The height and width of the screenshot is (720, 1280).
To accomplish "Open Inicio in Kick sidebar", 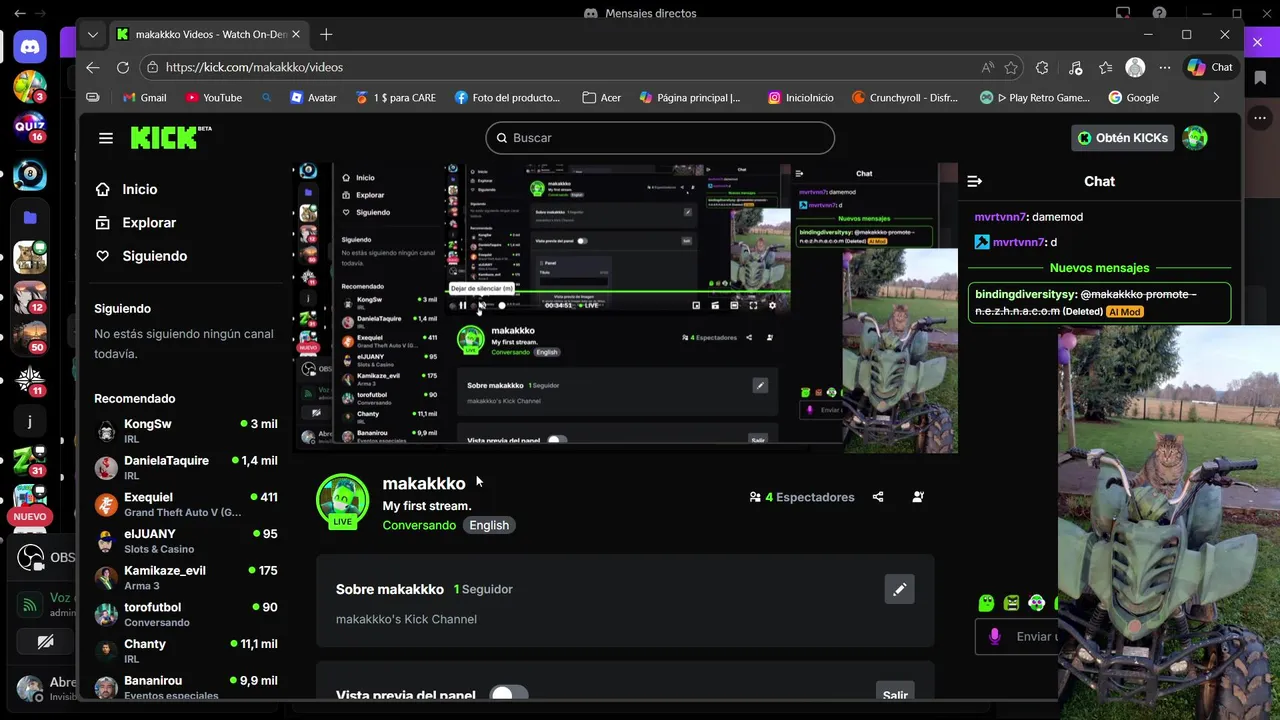I will tap(126, 189).
